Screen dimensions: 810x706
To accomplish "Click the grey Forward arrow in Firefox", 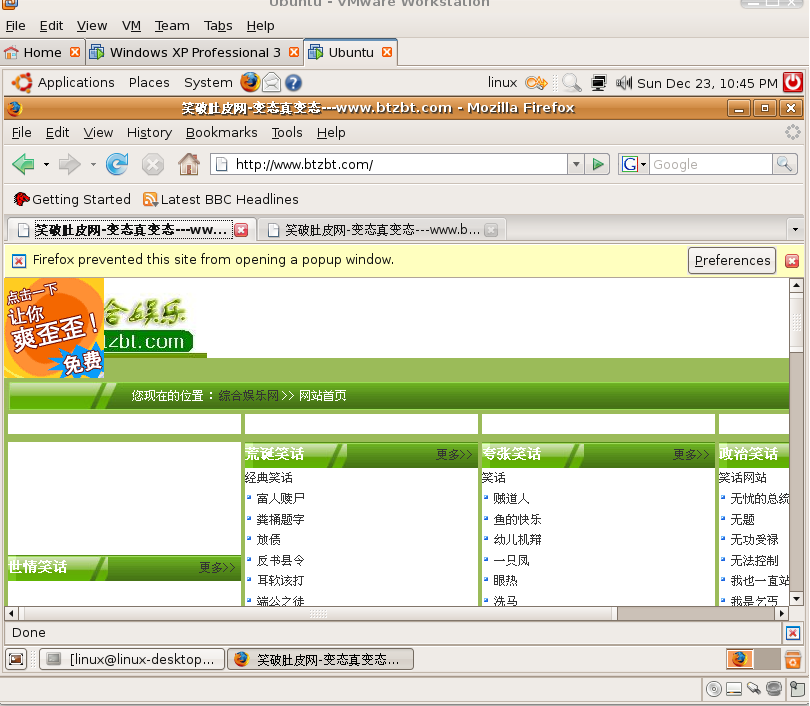I will [x=69, y=165].
